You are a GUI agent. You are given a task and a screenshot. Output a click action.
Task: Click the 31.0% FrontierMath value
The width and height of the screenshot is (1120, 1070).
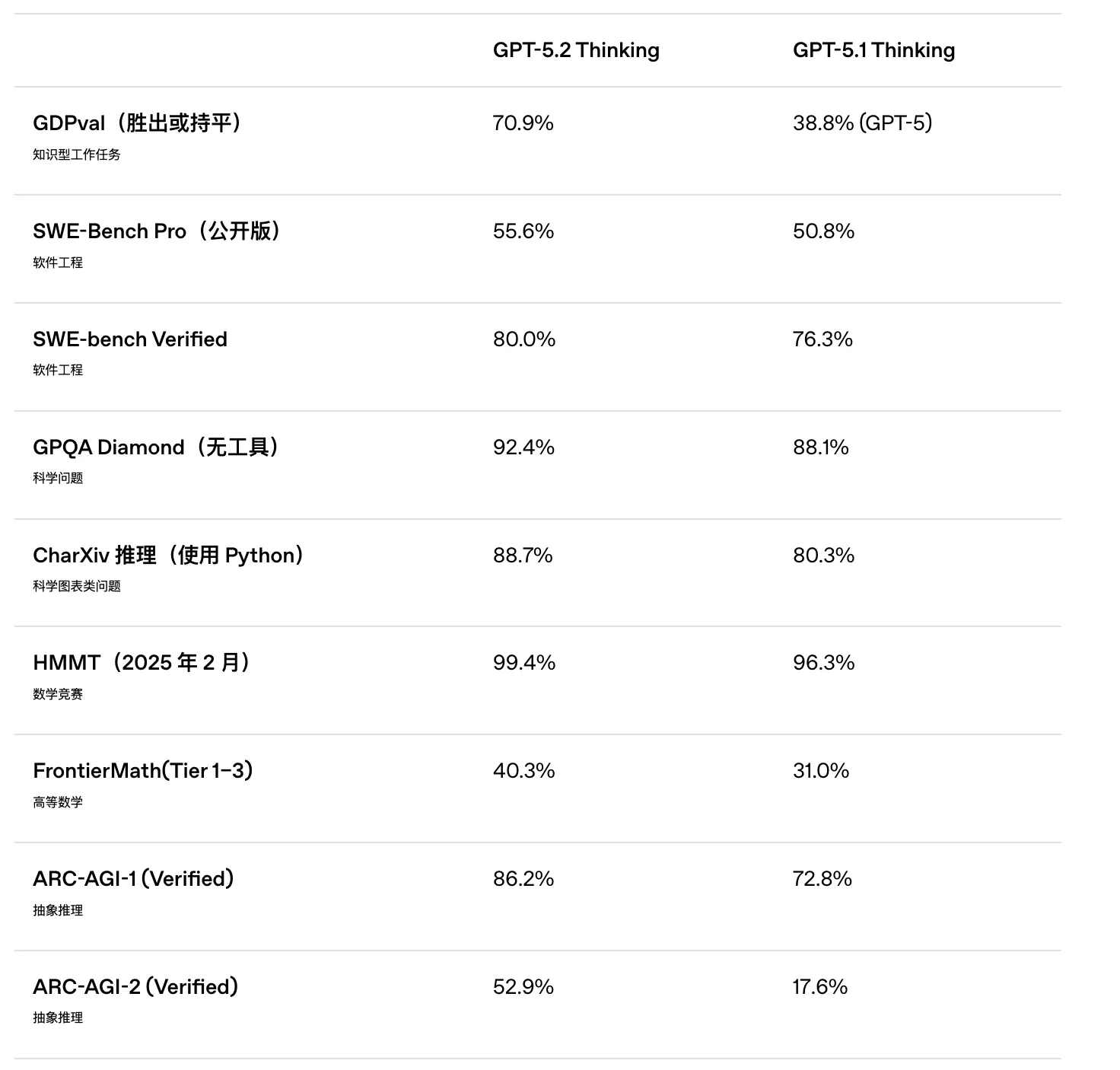point(821,771)
